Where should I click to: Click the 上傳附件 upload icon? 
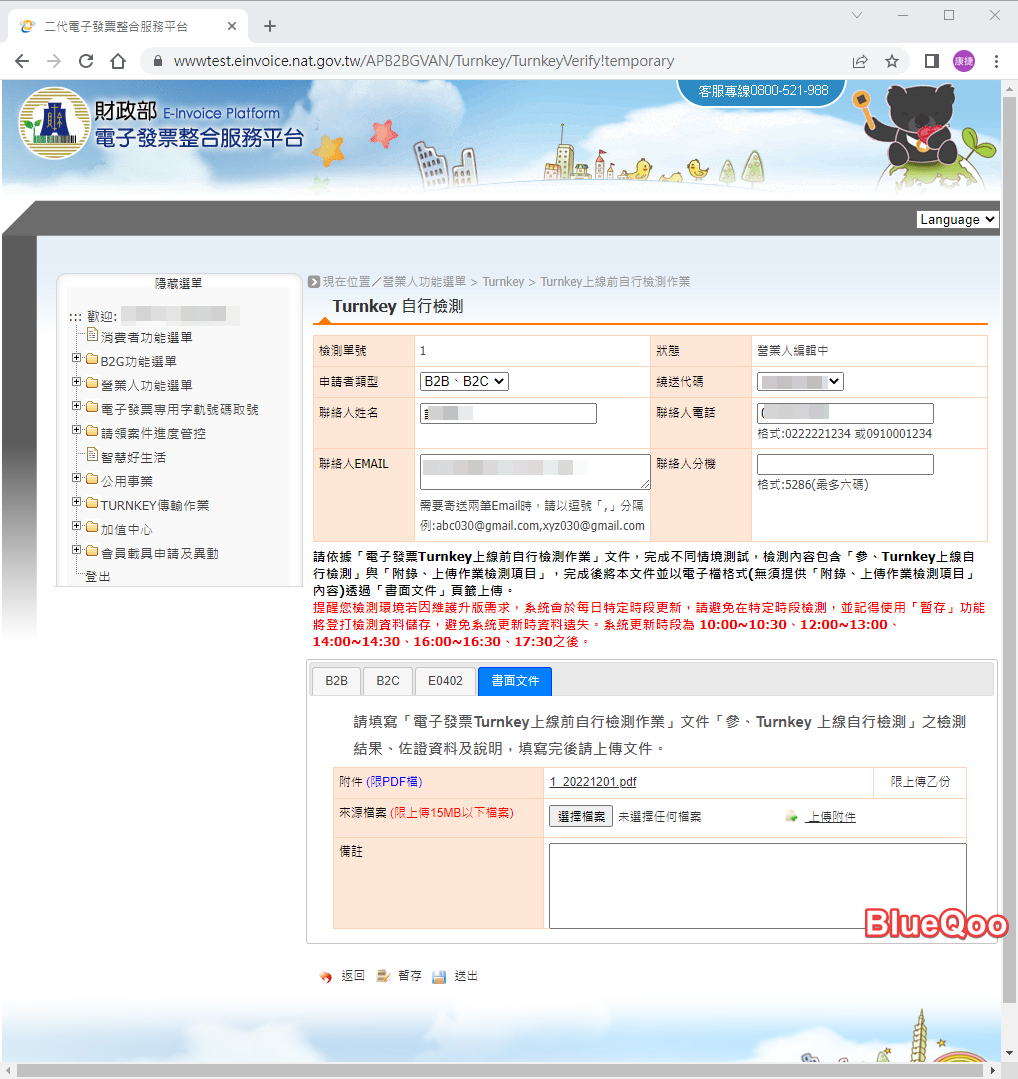click(x=791, y=816)
